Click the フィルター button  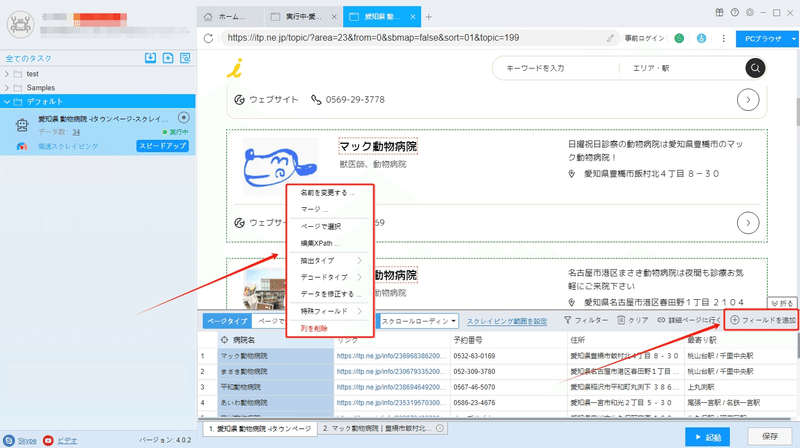pos(586,320)
